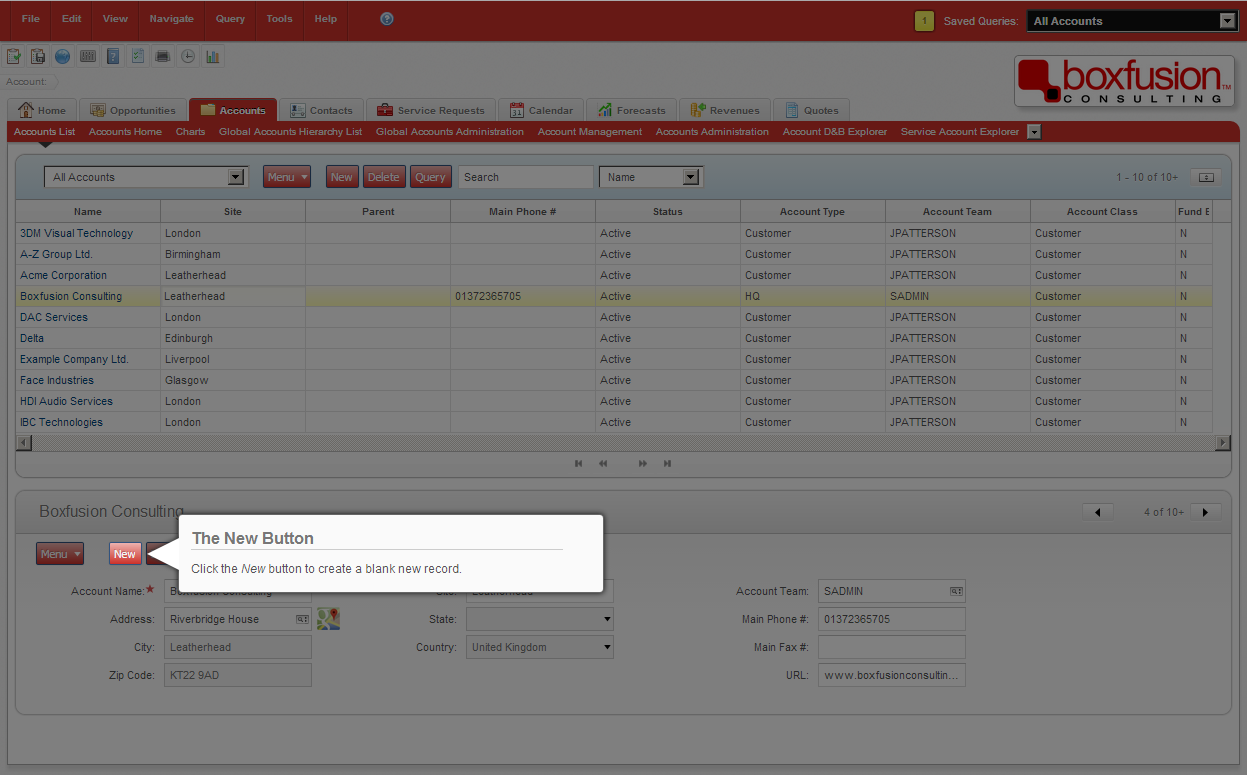Image resolution: width=1247 pixels, height=775 pixels.
Task: Switch to the Forecasts tab
Action: pyautogui.click(x=631, y=110)
